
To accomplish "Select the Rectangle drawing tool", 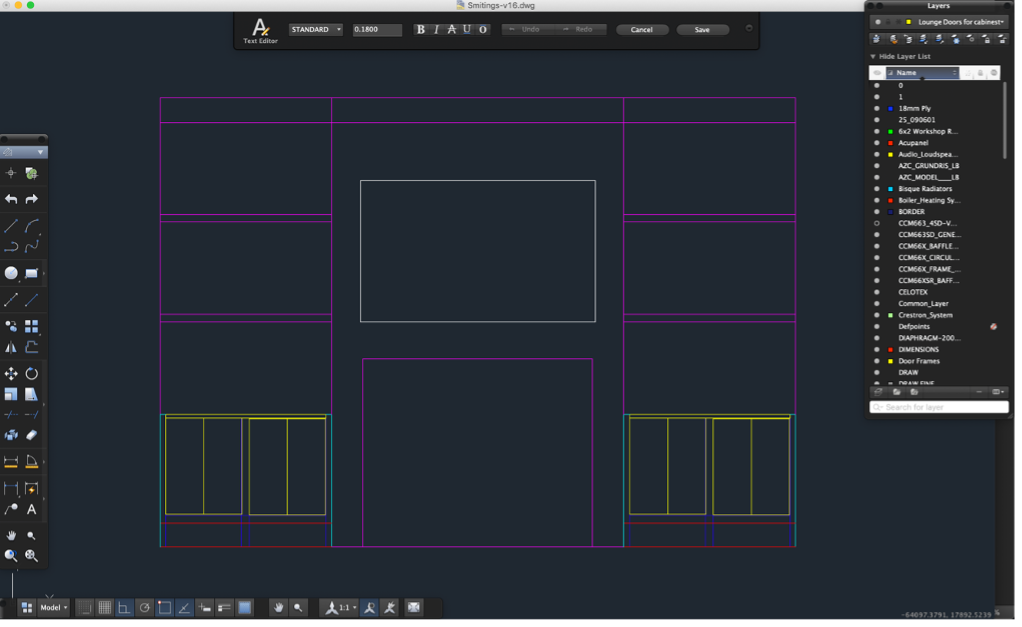I will (31, 273).
